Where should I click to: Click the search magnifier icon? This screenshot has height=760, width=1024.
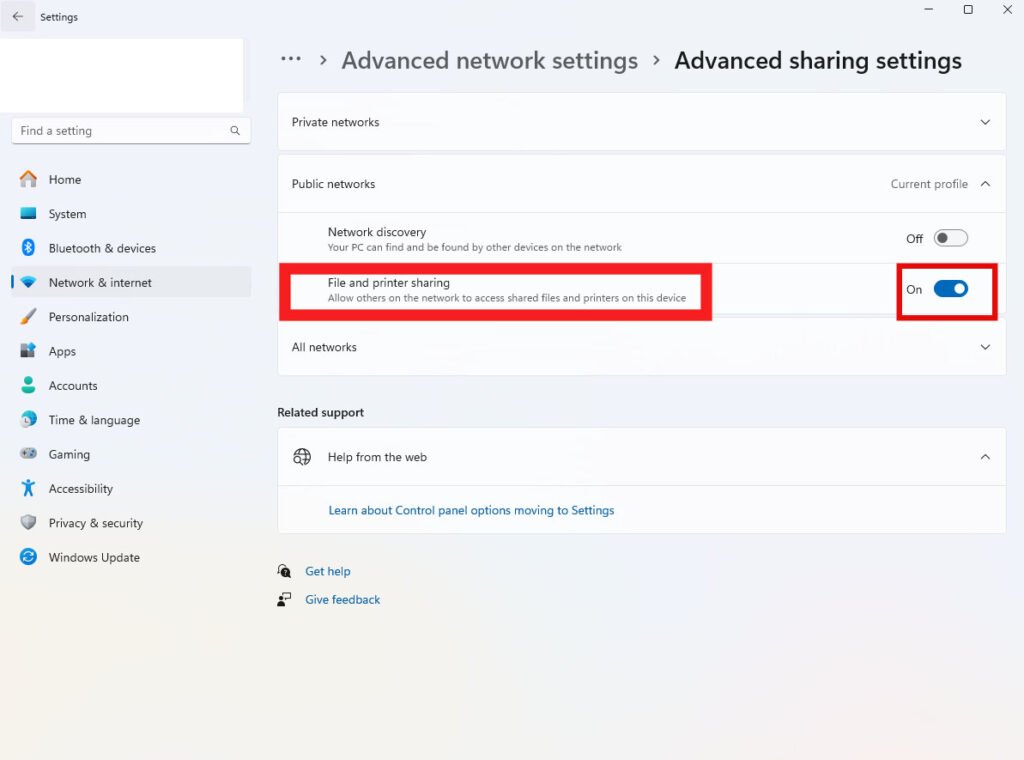tap(235, 131)
